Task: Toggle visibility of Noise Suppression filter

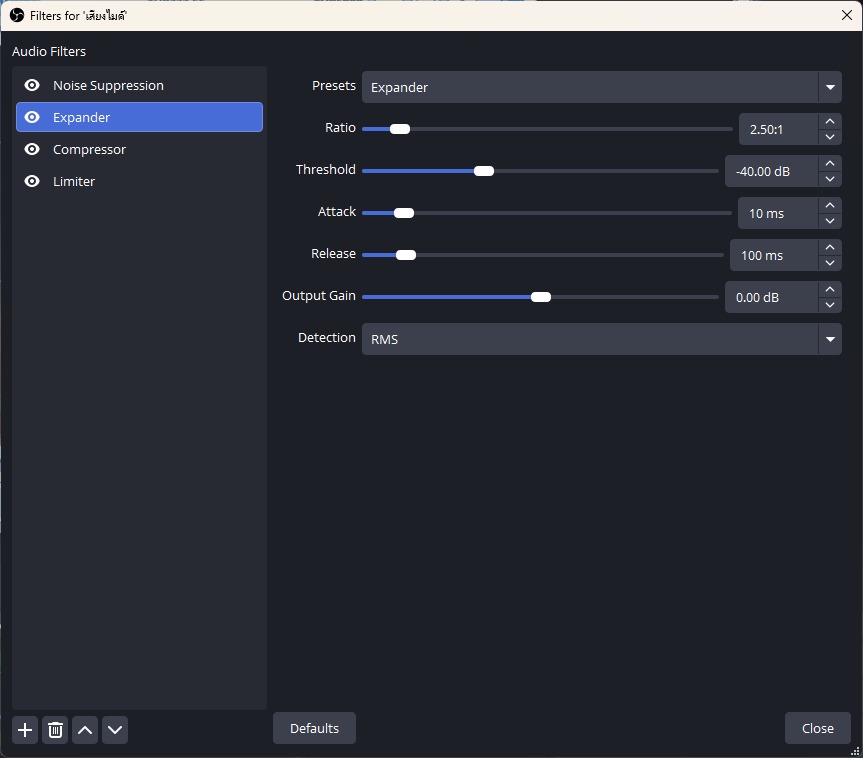Action: point(32,85)
